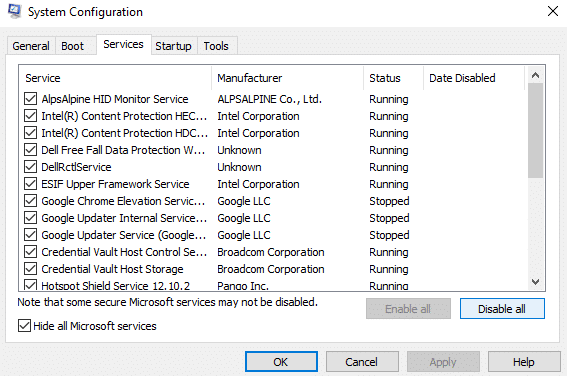Image resolution: width=567 pixels, height=376 pixels.
Task: Click ALPSALPINE Co., Ltd. manufacturer cell
Action: tap(269, 99)
